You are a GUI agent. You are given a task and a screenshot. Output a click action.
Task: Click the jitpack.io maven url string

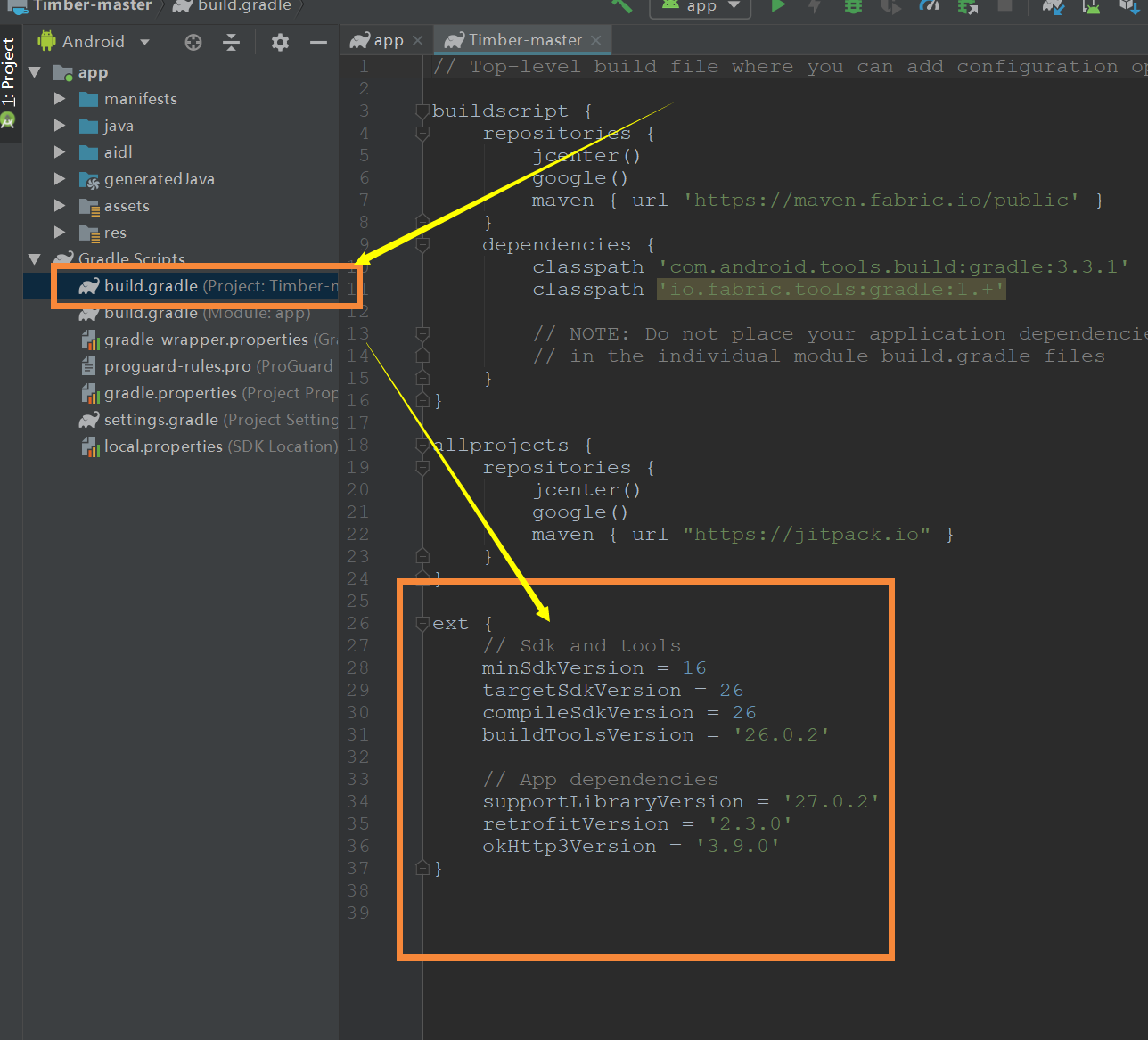tap(807, 535)
